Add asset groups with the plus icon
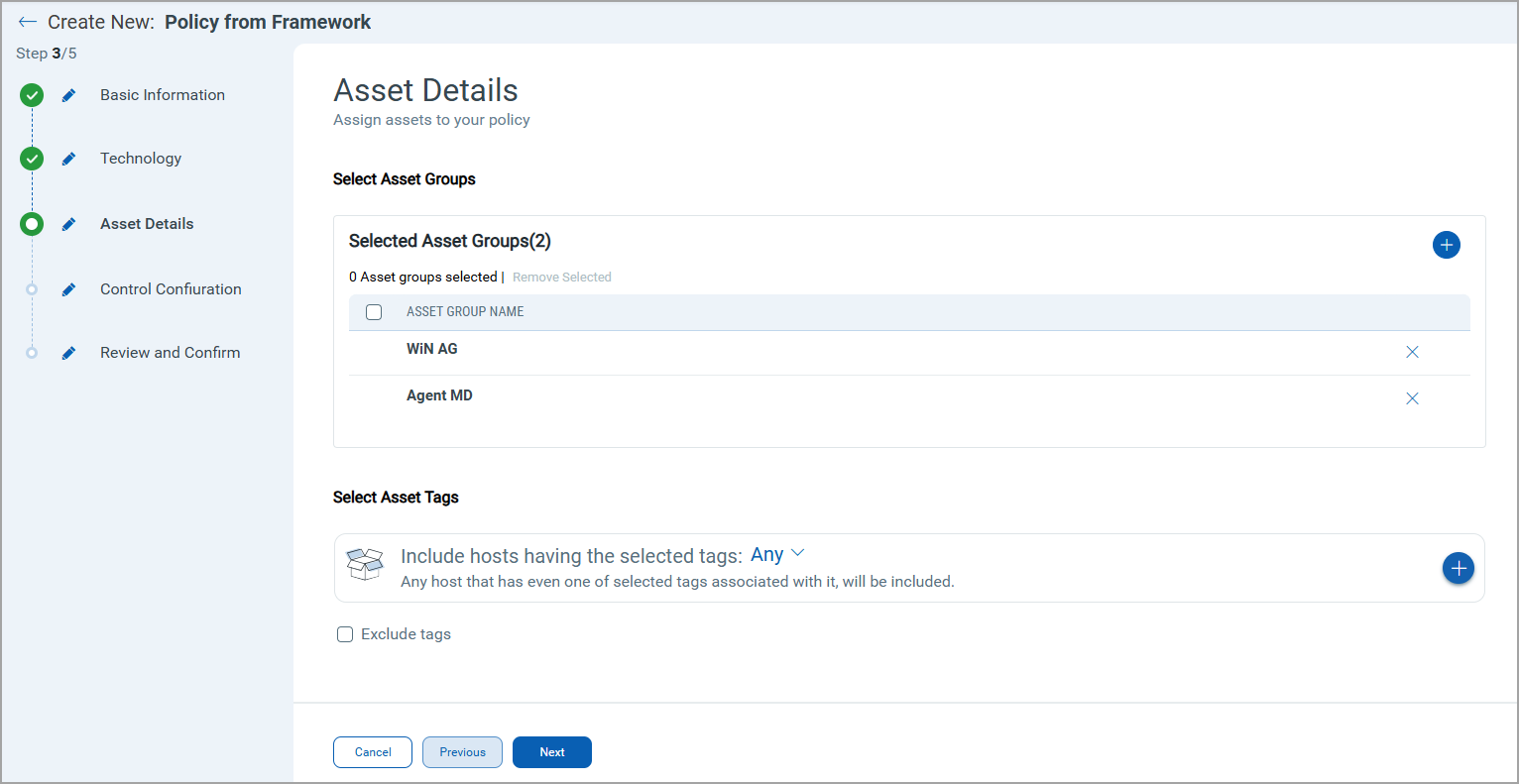This screenshot has width=1519, height=784. tap(1446, 245)
